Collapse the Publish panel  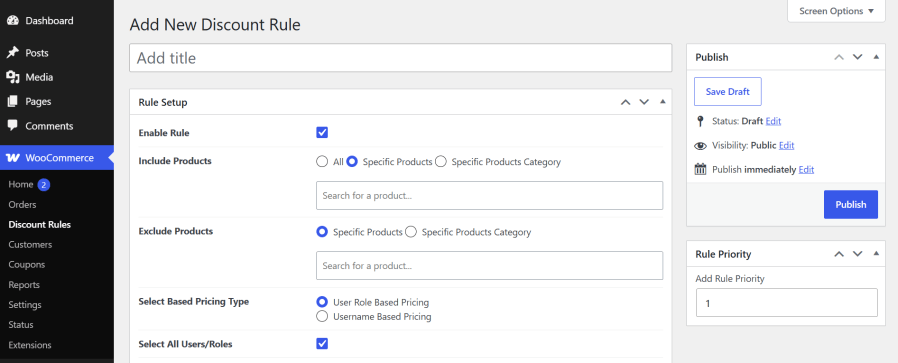tap(876, 57)
